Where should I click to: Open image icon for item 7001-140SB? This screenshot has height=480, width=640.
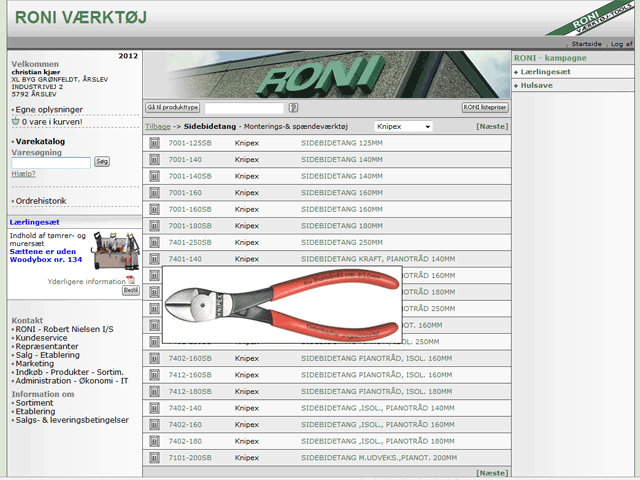click(154, 176)
